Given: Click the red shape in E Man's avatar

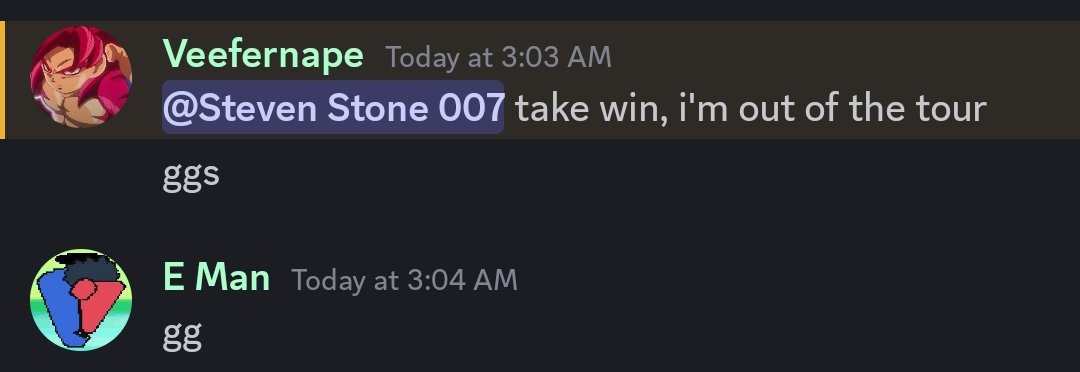Looking at the screenshot, I should [94, 301].
